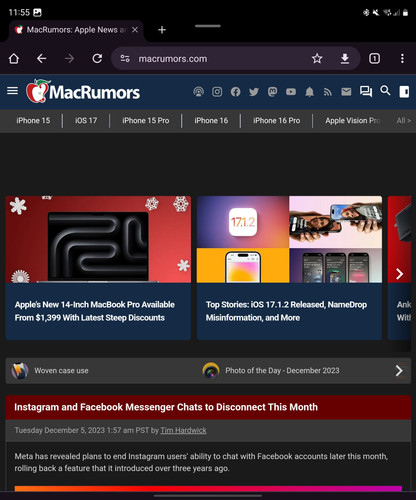The image size is (416, 500).
Task: Open MacRumors Mastodon icon
Action: pos(272,91)
